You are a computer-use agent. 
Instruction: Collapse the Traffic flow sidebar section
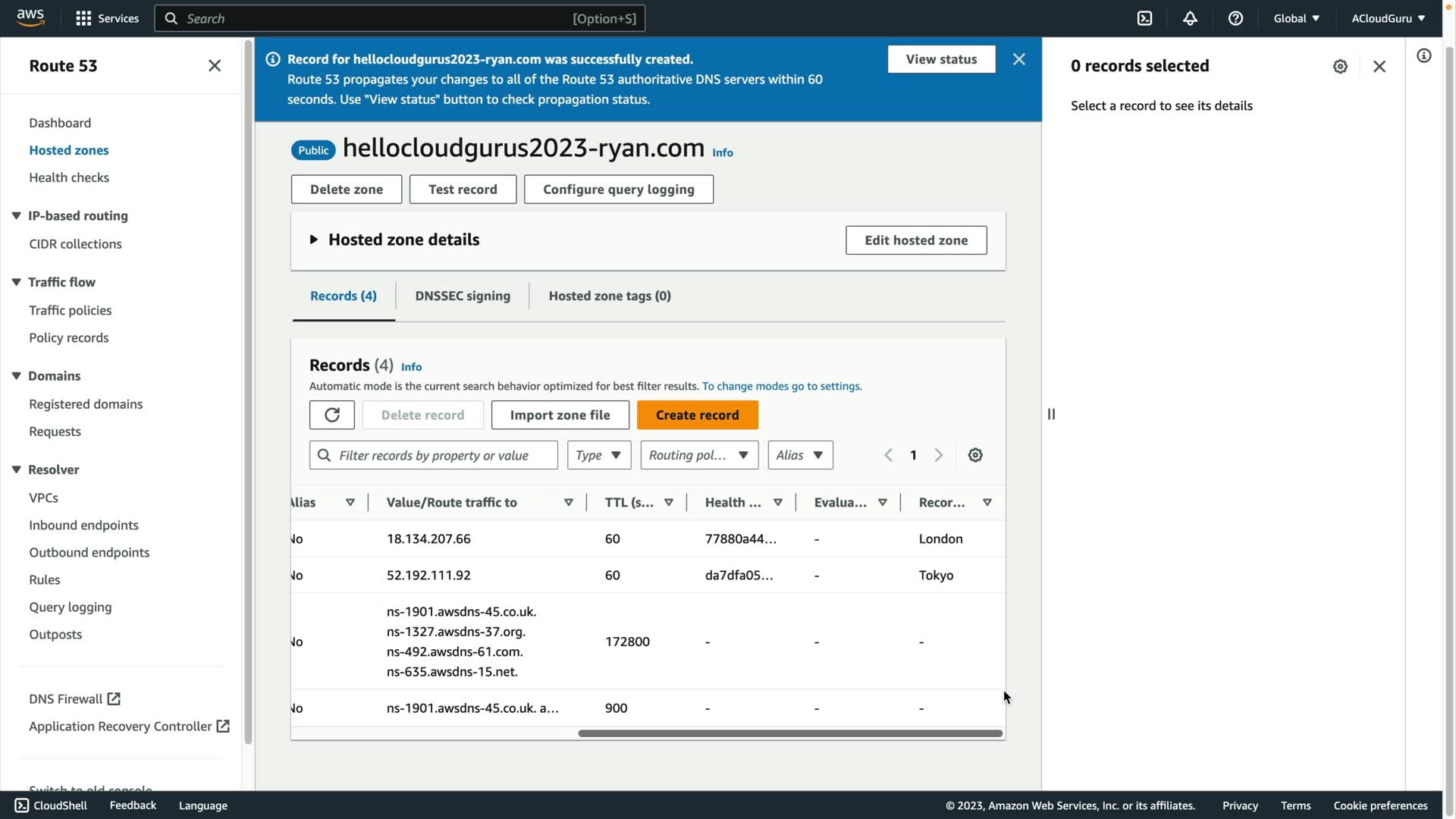[x=16, y=282]
